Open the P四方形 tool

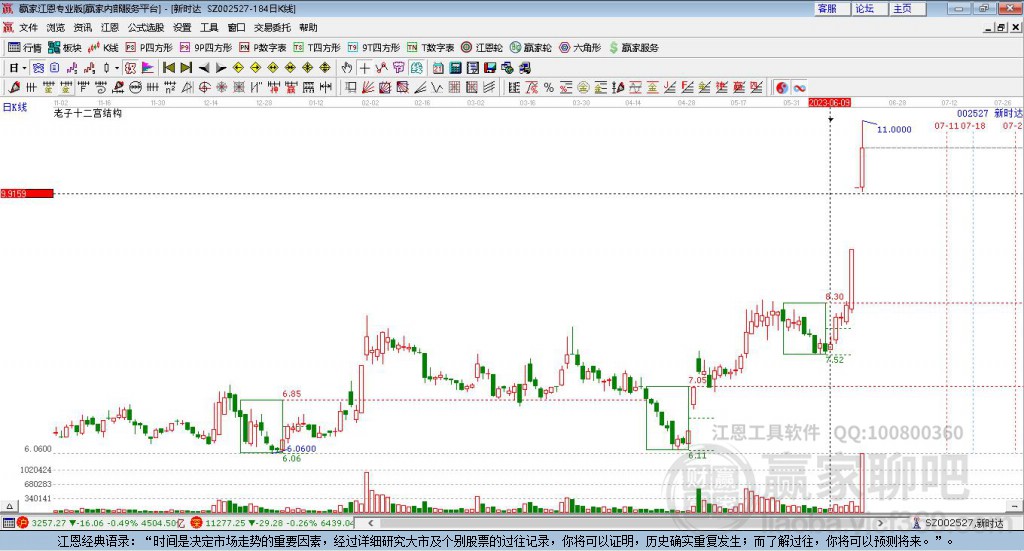(x=149, y=48)
